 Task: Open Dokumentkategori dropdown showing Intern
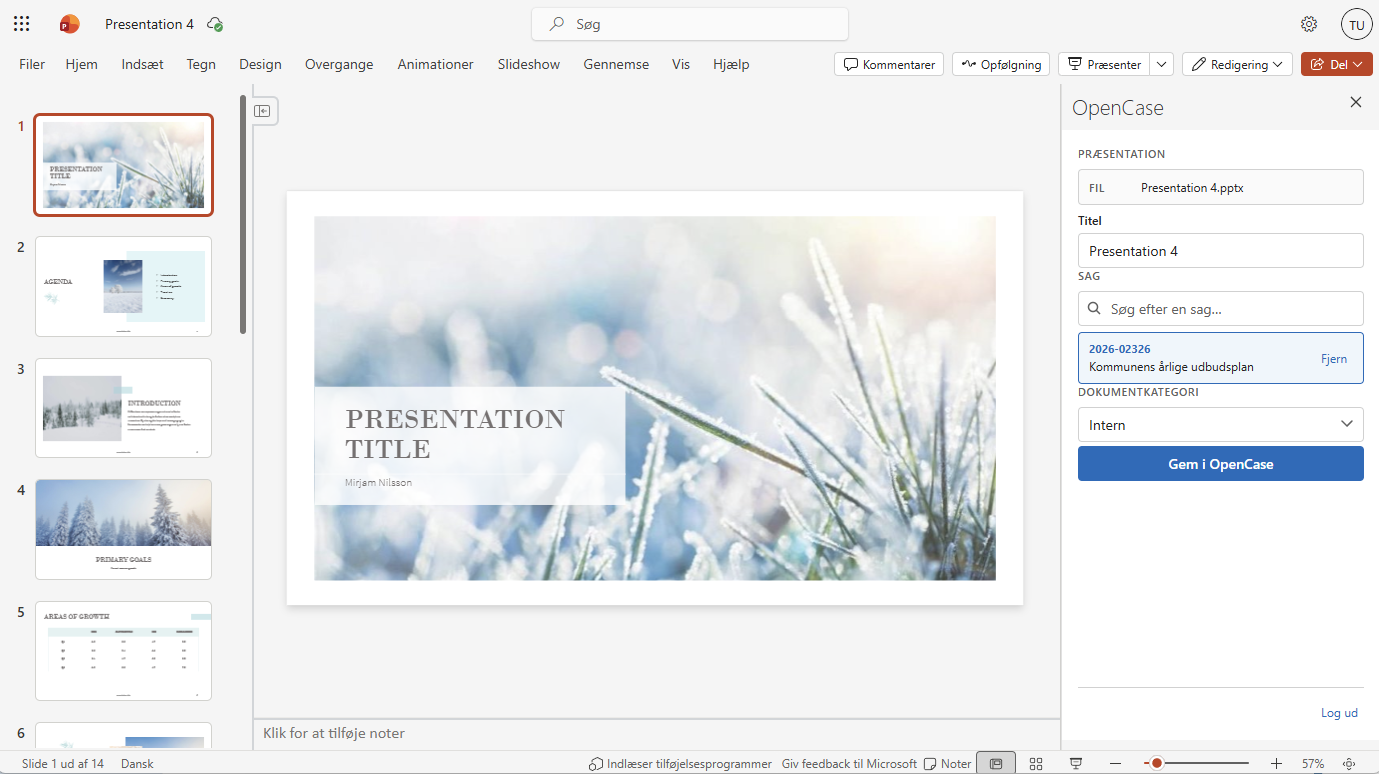point(1220,424)
